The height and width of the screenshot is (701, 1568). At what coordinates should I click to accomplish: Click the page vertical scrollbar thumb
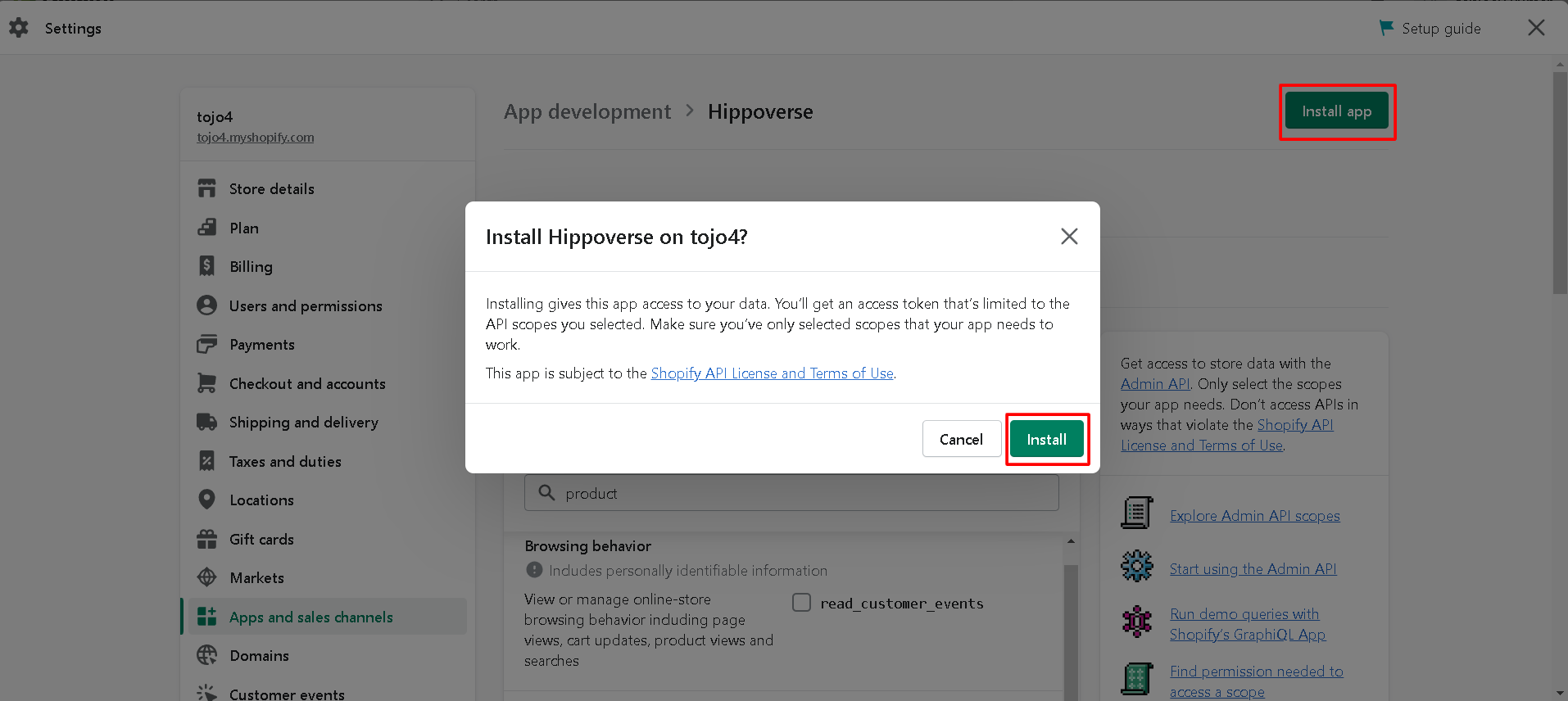[x=1560, y=182]
